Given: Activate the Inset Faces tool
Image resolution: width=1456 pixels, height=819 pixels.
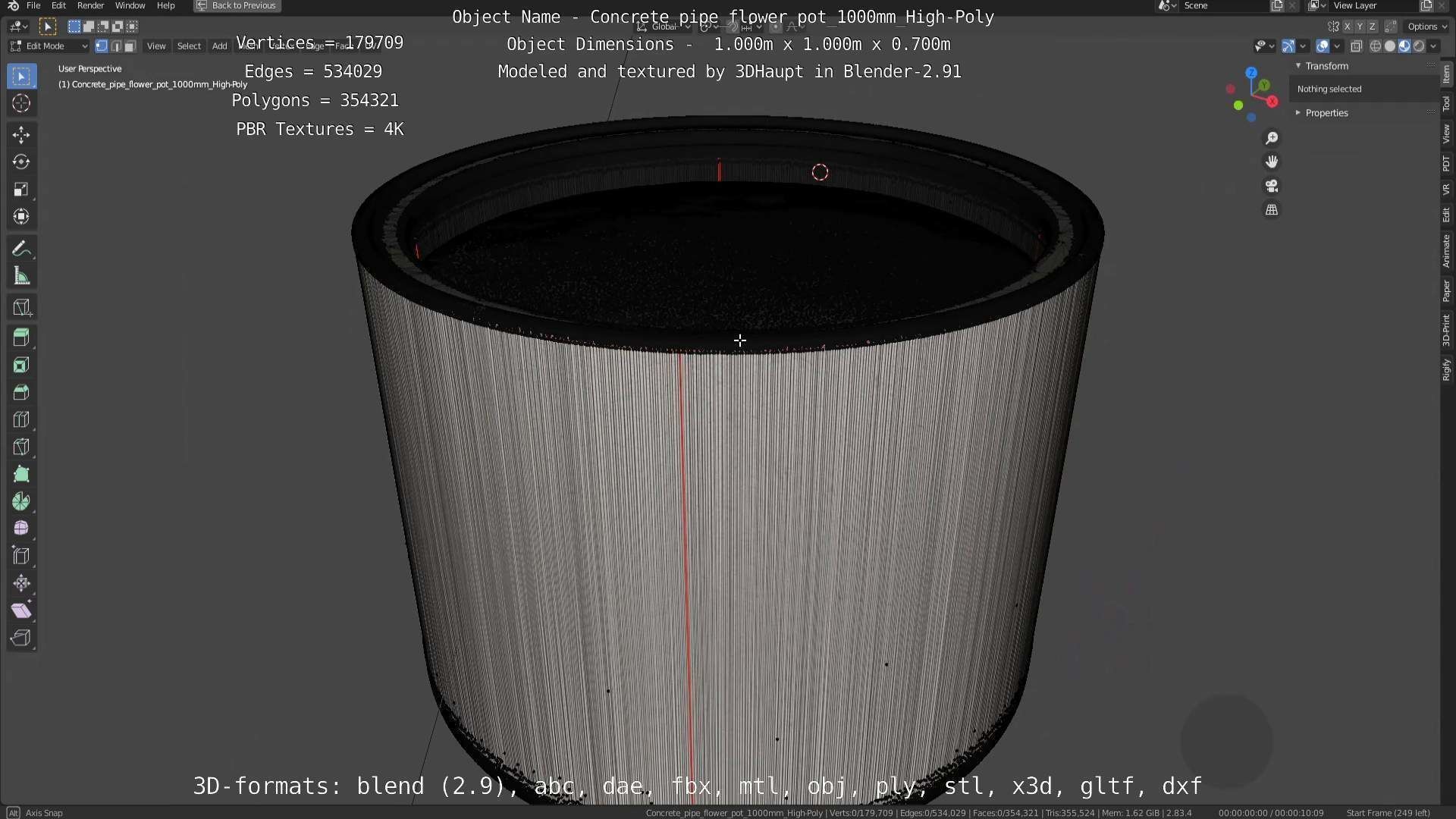Looking at the screenshot, I should coord(21,366).
